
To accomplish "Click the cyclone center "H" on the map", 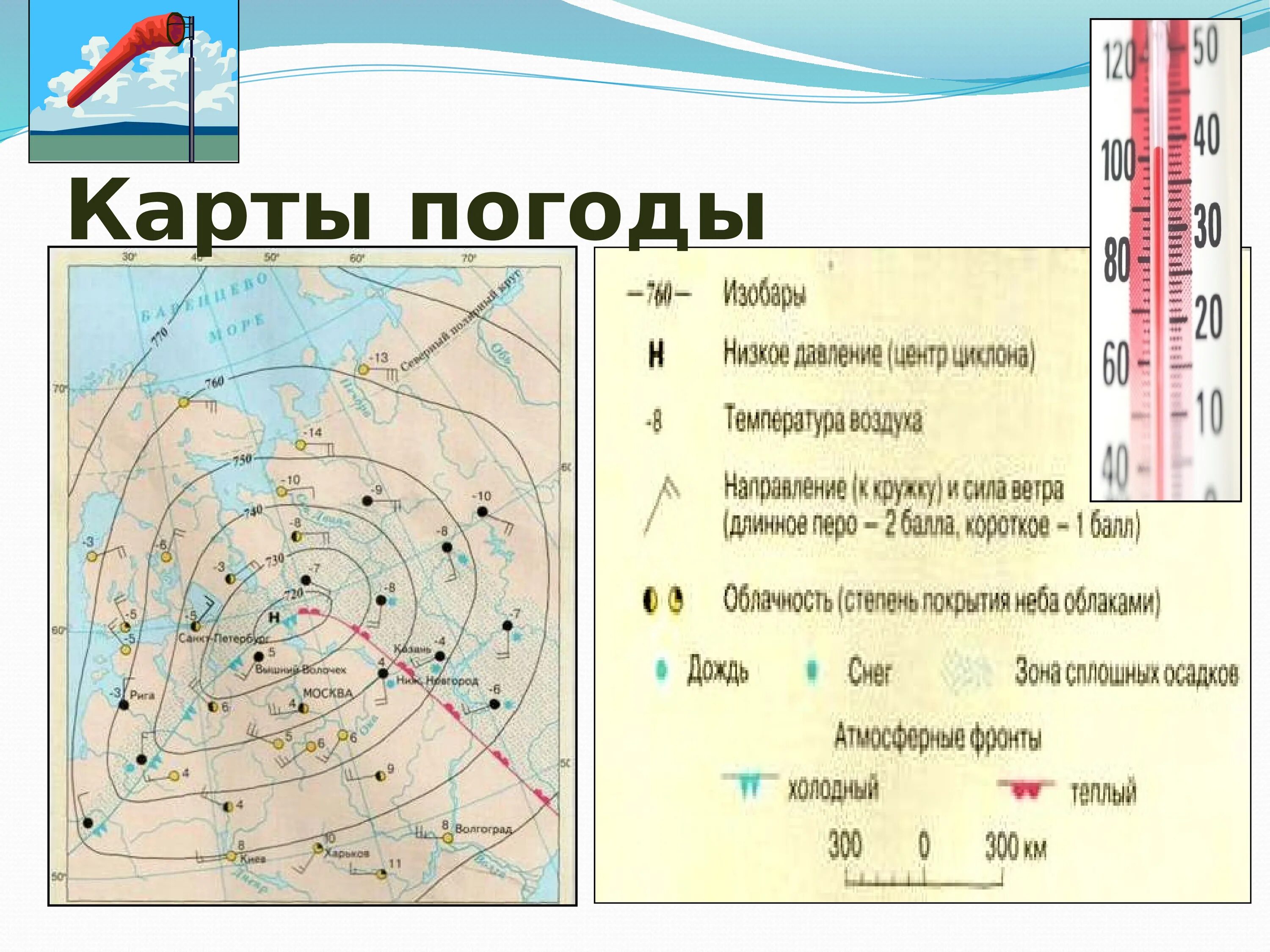I will coord(274,617).
